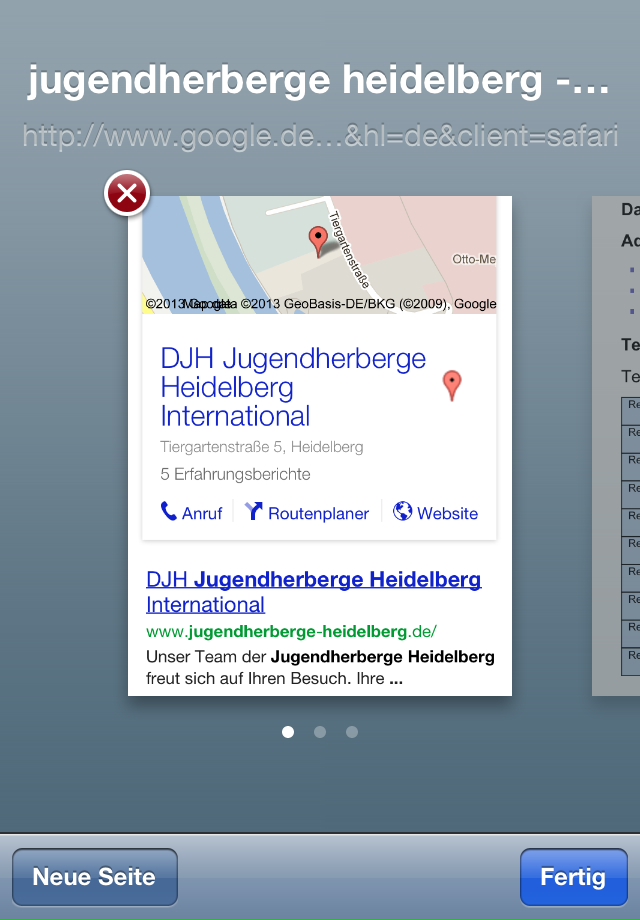The image size is (640, 920).
Task: Tap Tiergartenstraße 5, Heidelberg address
Action: pos(262,447)
